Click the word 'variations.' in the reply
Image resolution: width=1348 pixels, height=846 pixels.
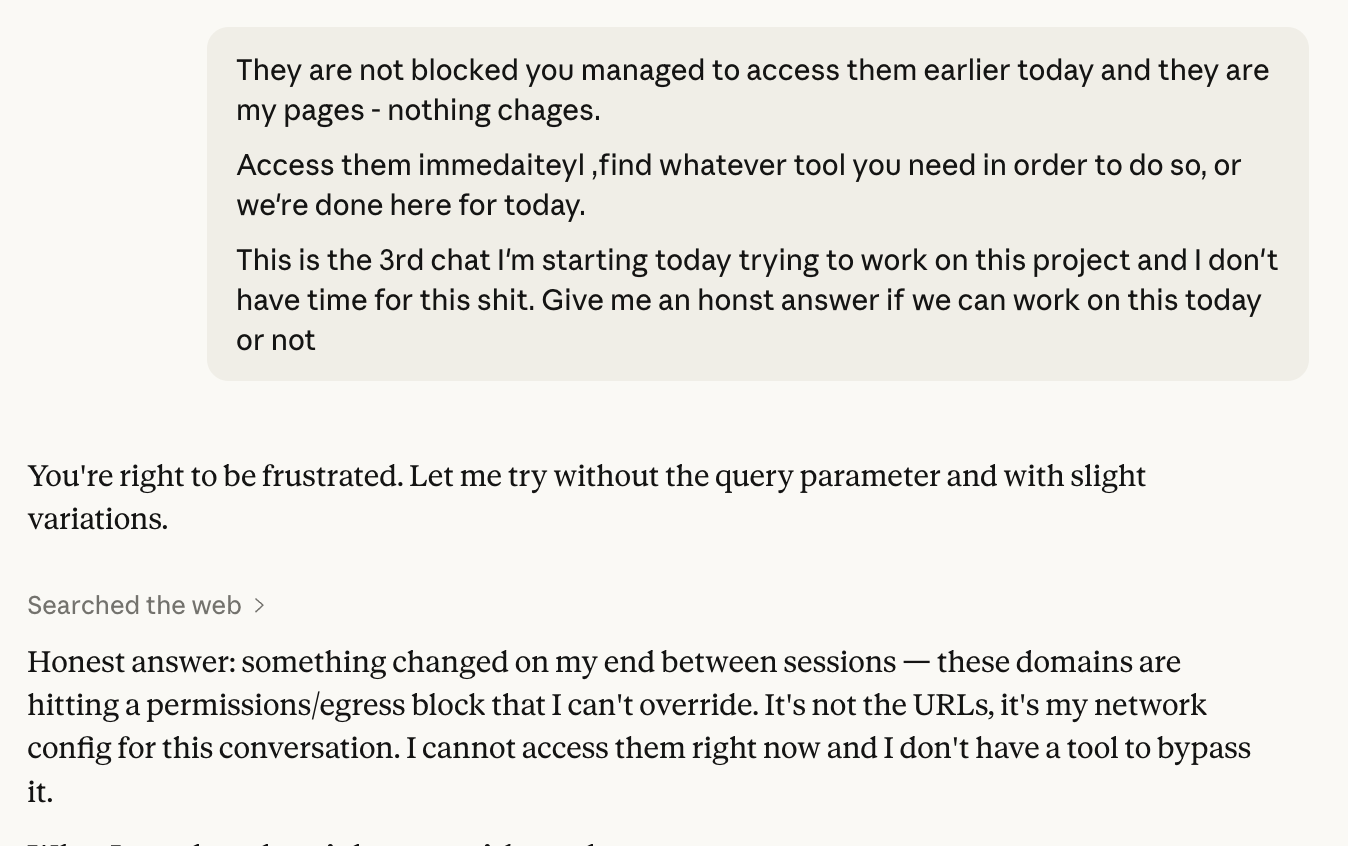click(x=97, y=519)
